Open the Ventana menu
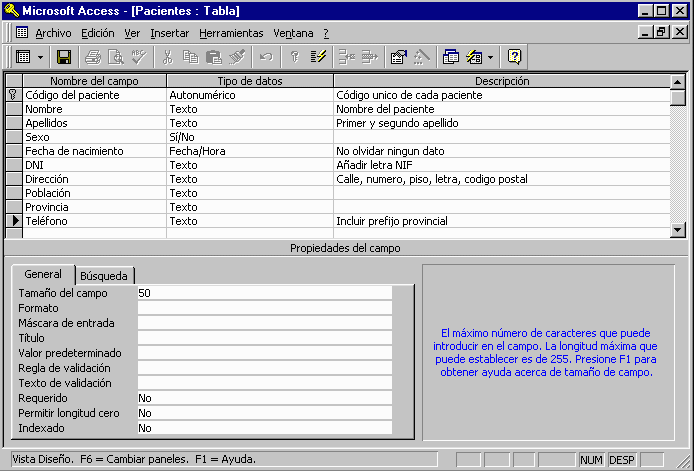 [x=293, y=33]
